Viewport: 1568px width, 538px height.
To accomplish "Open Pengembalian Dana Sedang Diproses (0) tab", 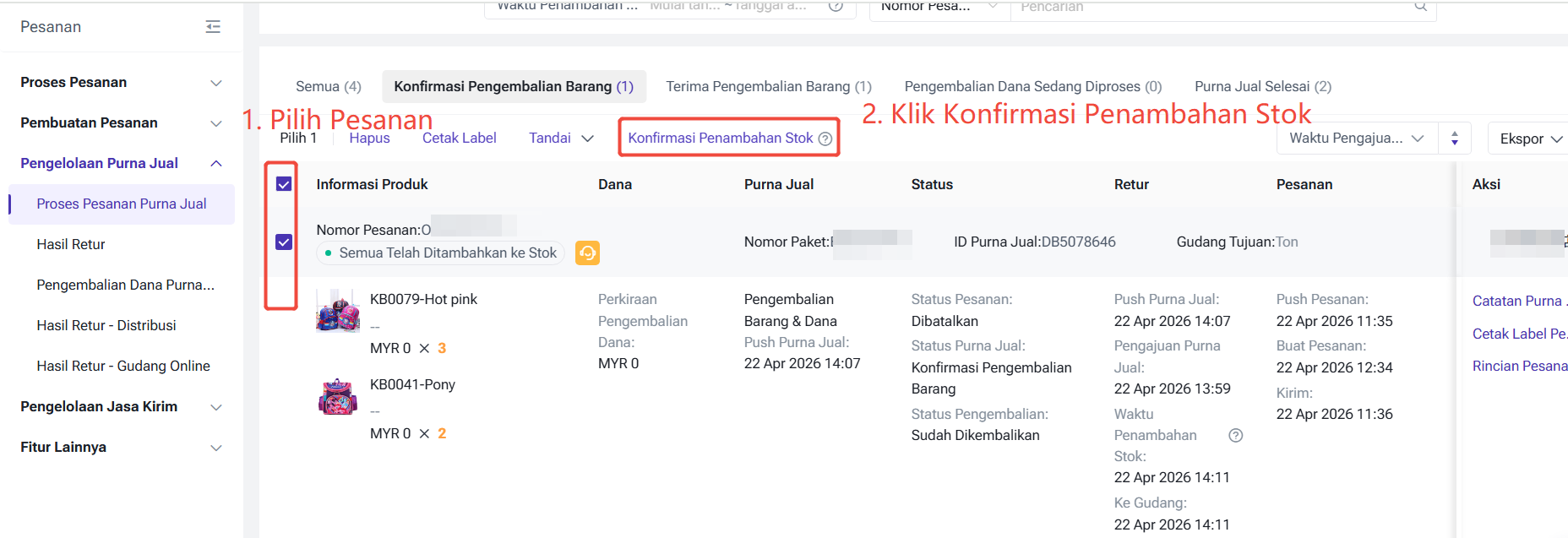I will pos(1033,86).
